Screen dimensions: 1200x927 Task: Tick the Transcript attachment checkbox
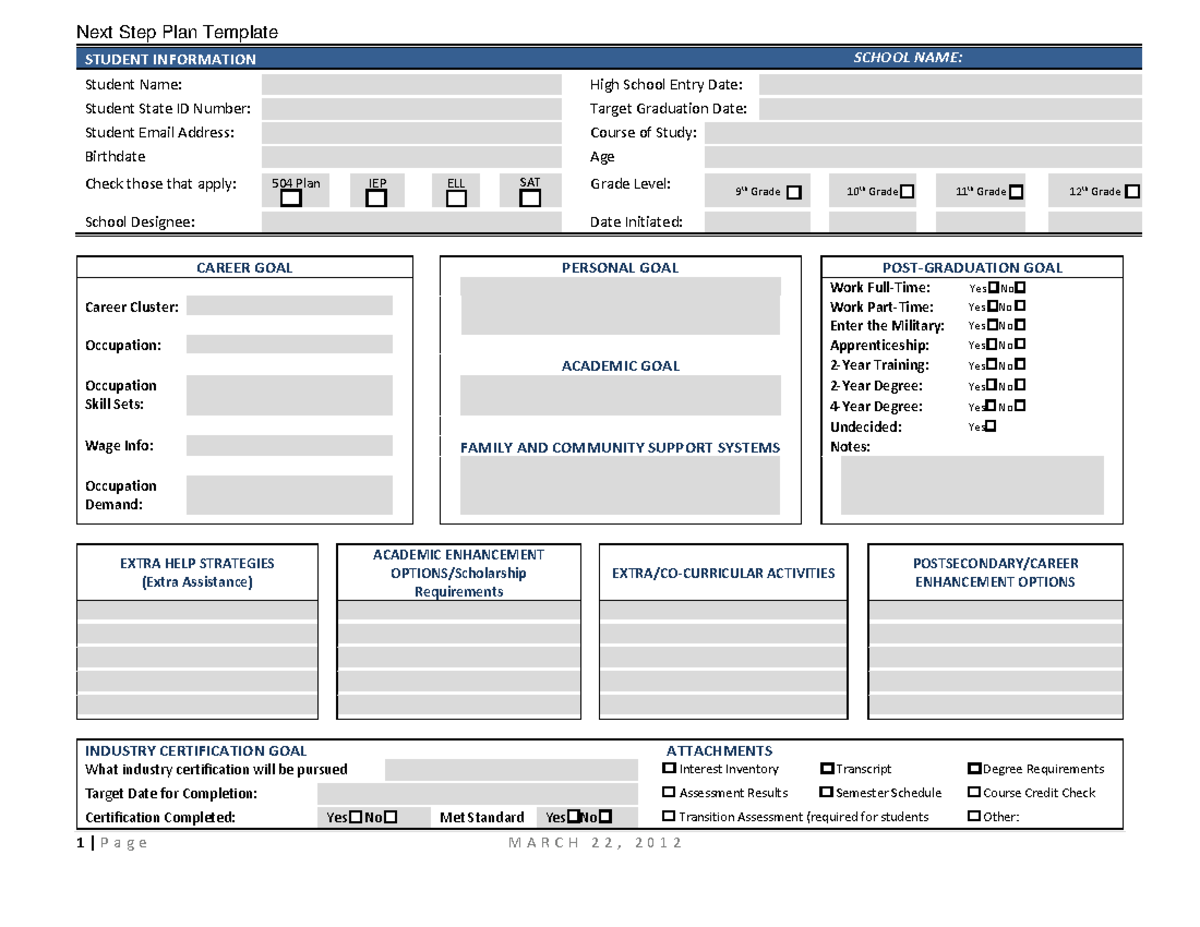pos(826,769)
